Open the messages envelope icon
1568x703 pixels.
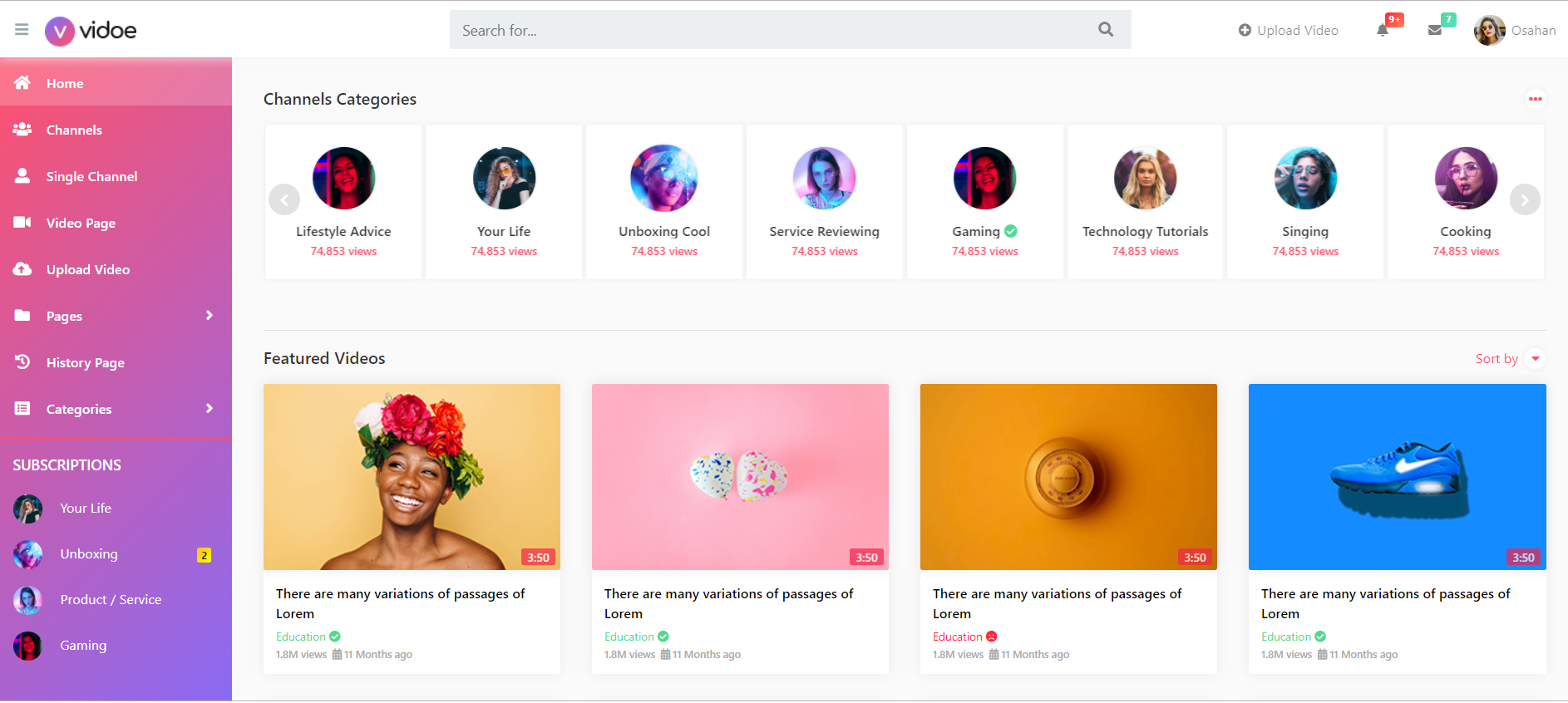point(1434,31)
